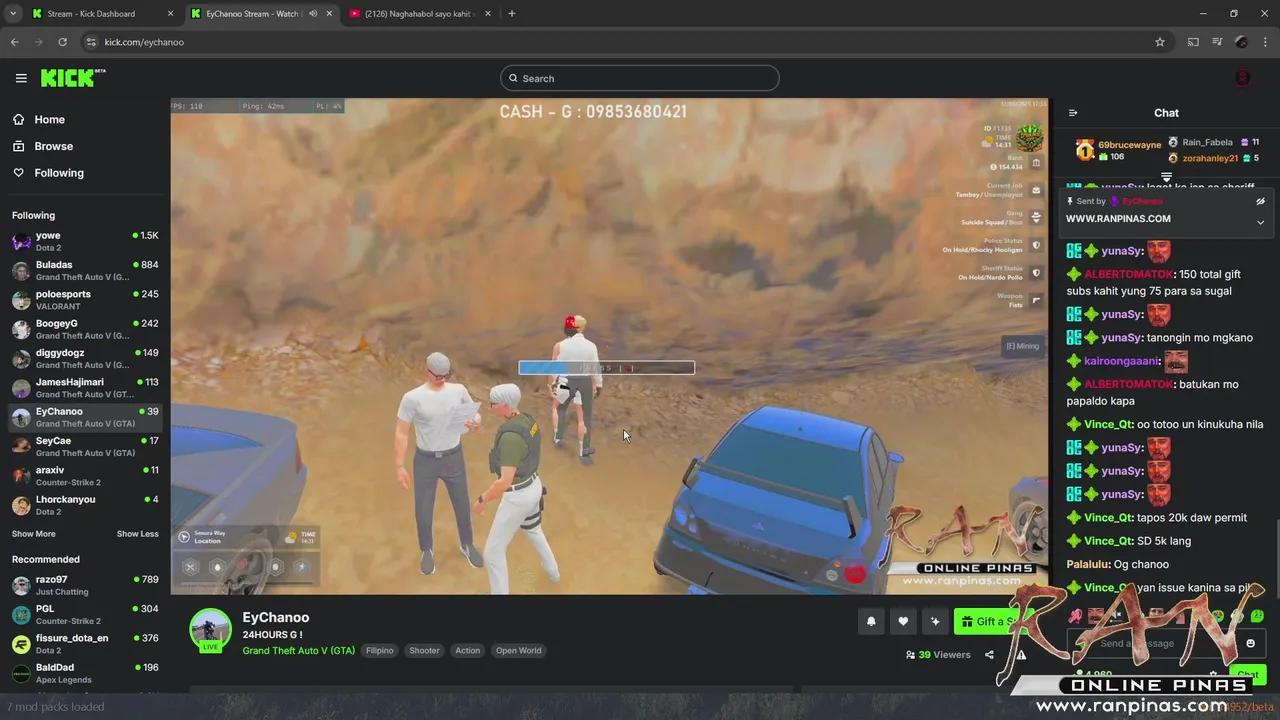This screenshot has width=1280, height=720.
Task: Click the Open World tag
Action: point(518,651)
